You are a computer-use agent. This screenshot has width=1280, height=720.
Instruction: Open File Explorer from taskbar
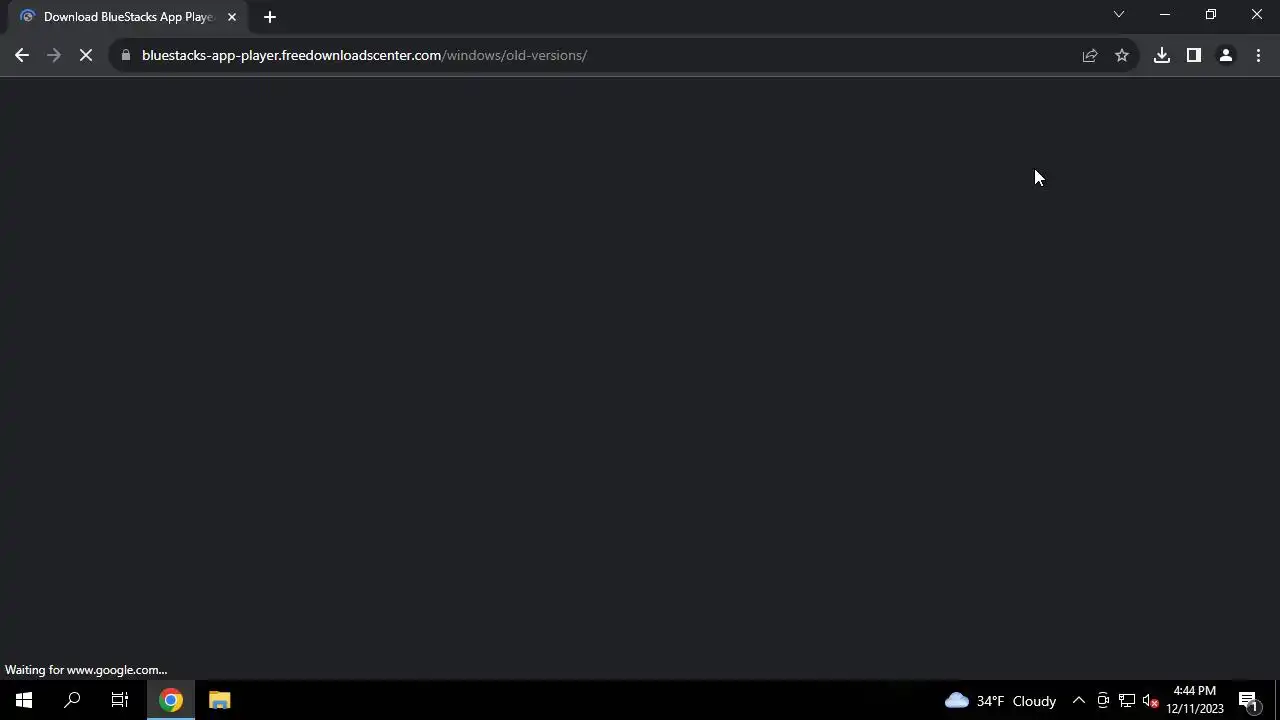[219, 701]
